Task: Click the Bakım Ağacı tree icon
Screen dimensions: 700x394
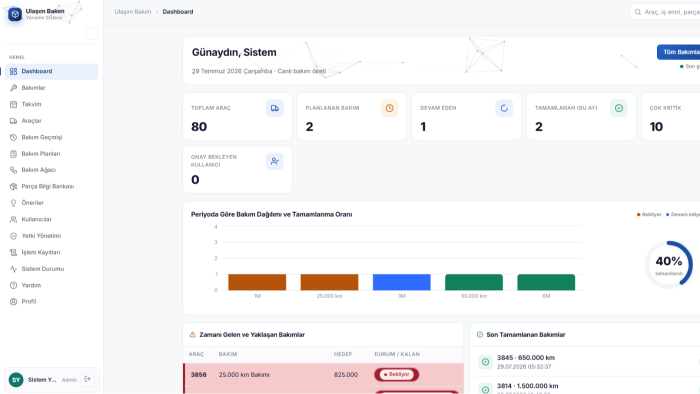Action: tap(13, 170)
